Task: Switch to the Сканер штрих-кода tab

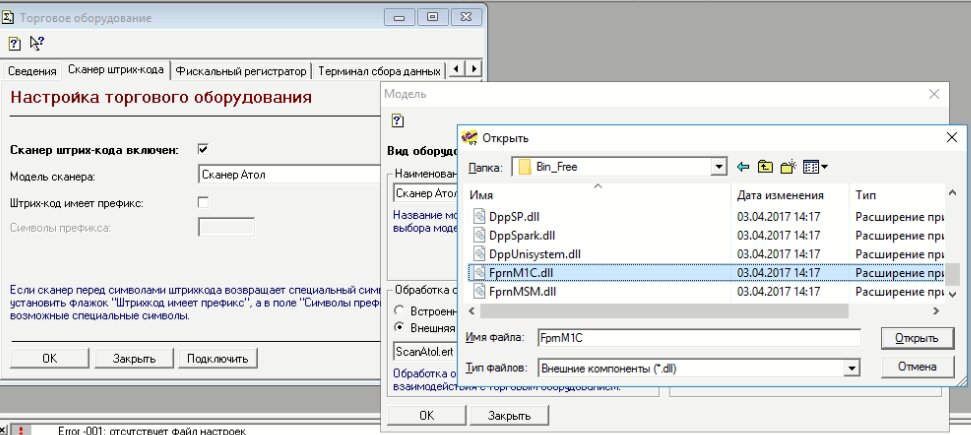Action: (x=116, y=69)
